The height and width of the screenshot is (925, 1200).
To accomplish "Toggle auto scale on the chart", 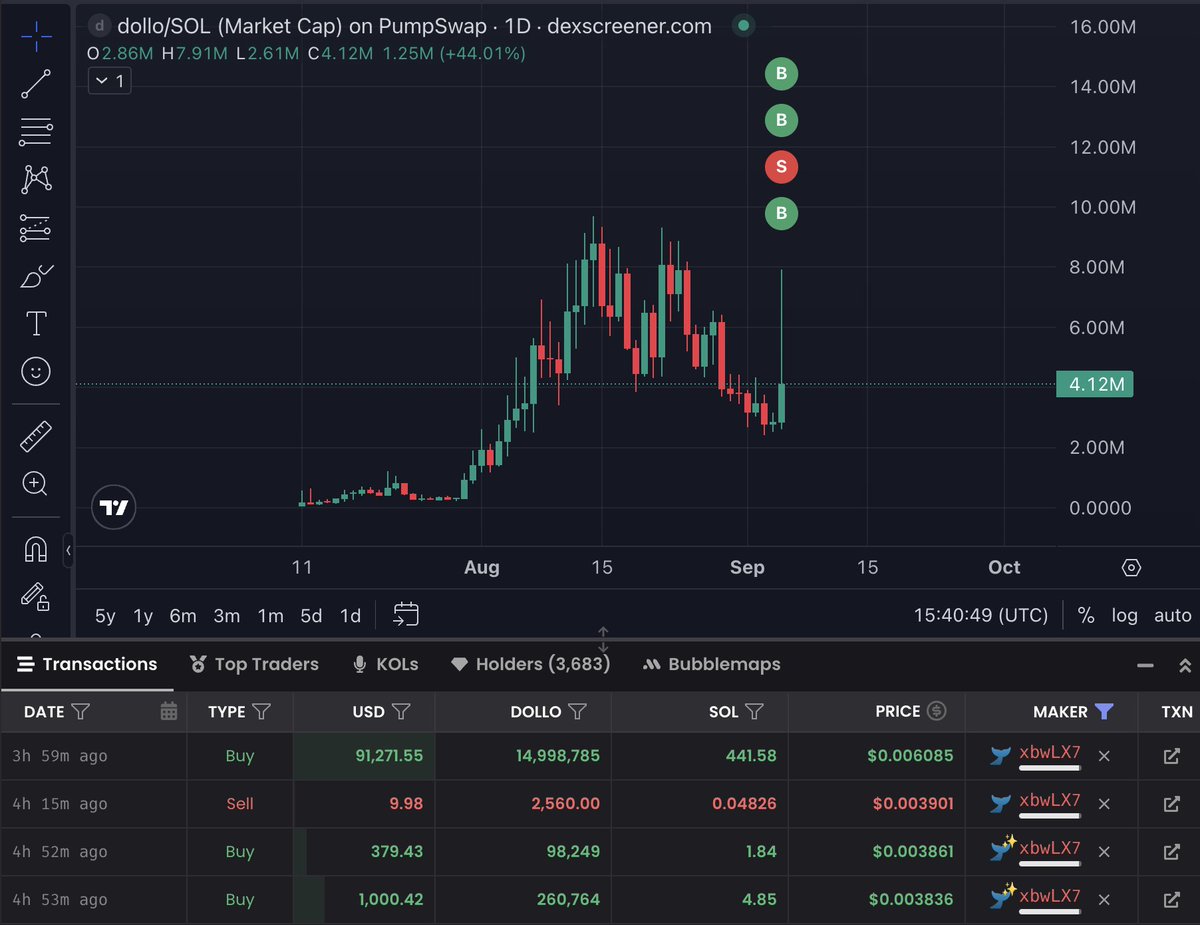I will pyautogui.click(x=1173, y=615).
